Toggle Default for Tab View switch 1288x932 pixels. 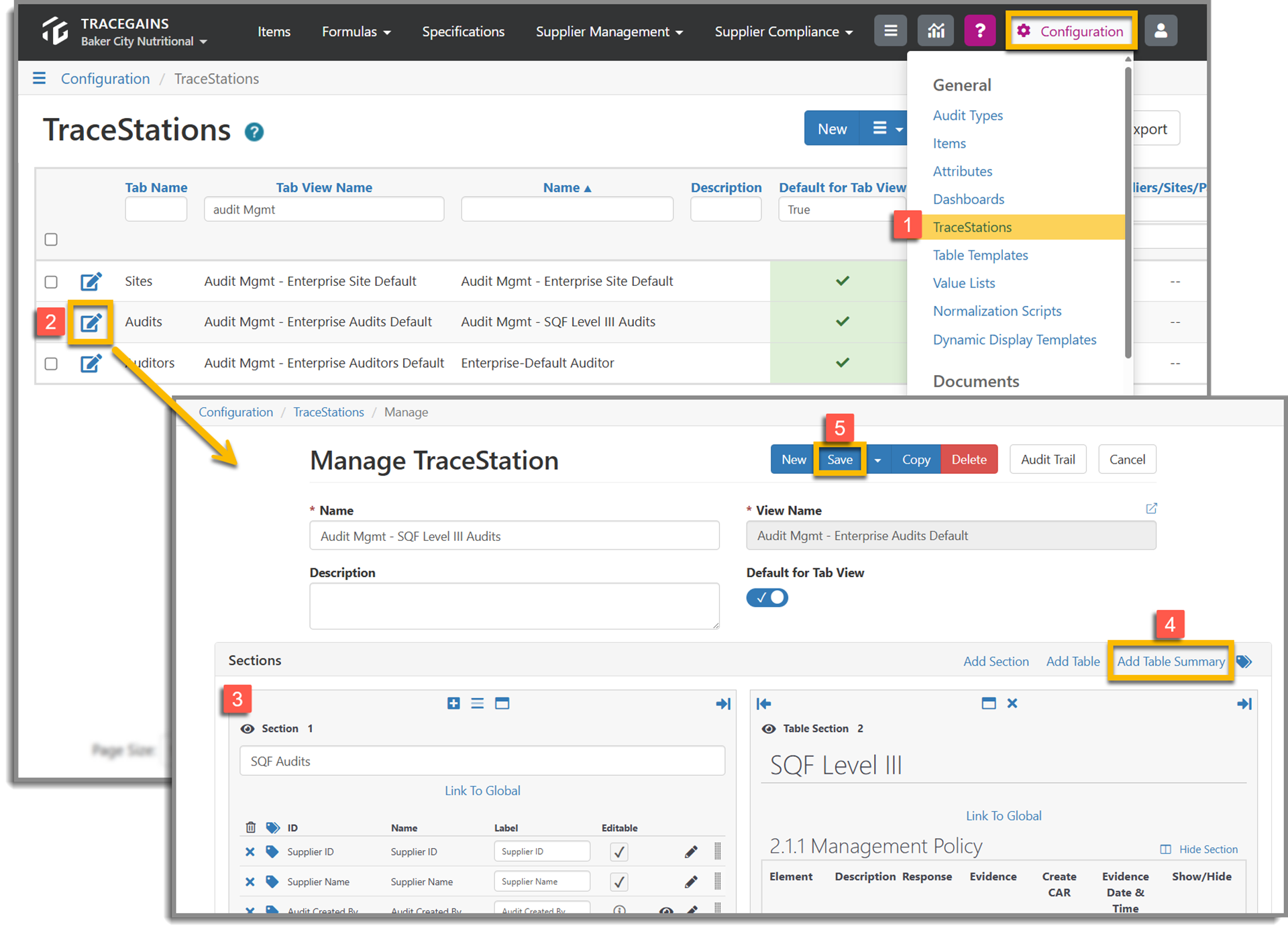(767, 598)
